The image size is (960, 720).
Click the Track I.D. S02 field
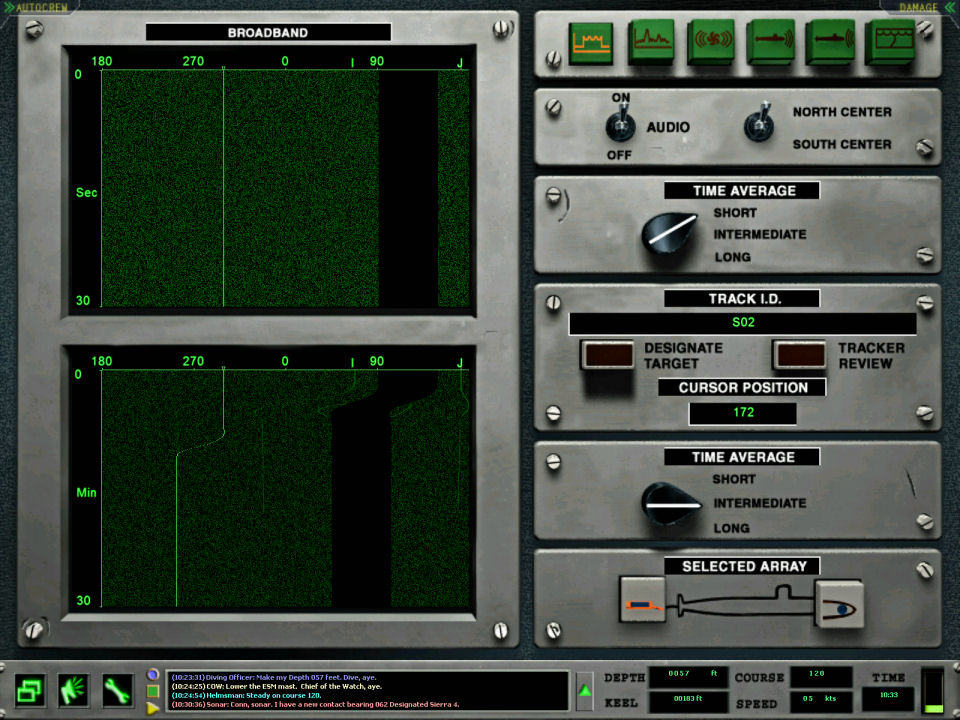point(742,324)
